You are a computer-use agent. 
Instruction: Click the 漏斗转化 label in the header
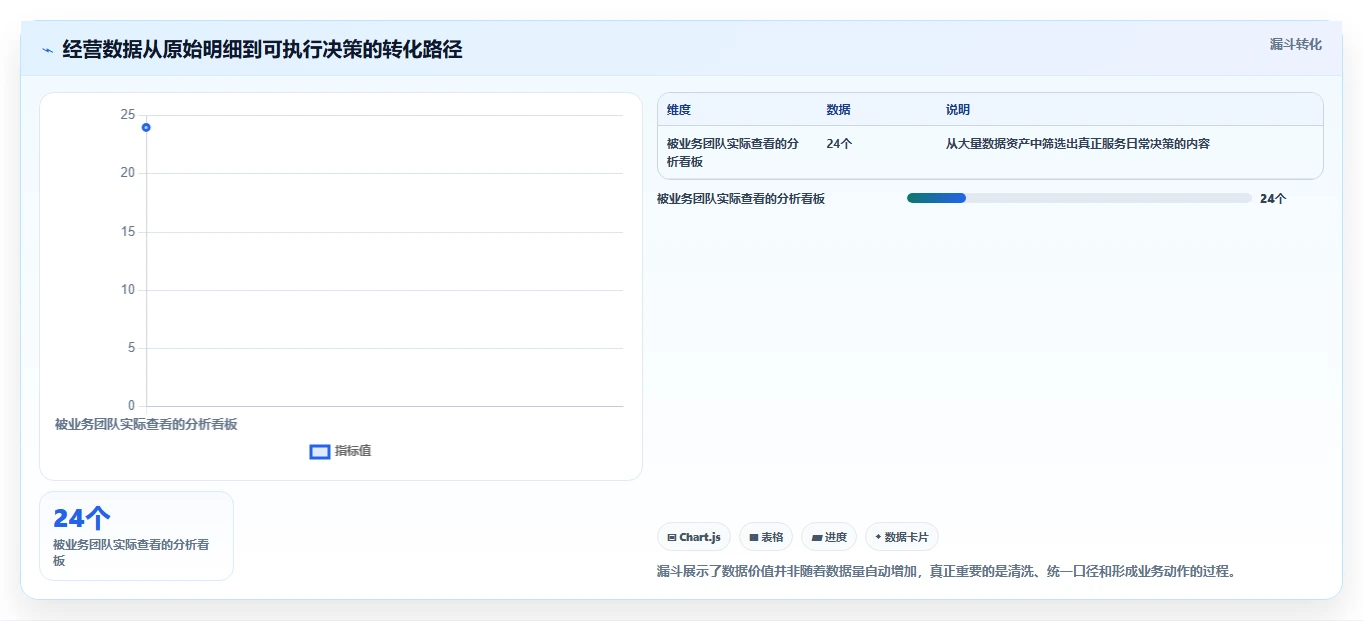1296,44
